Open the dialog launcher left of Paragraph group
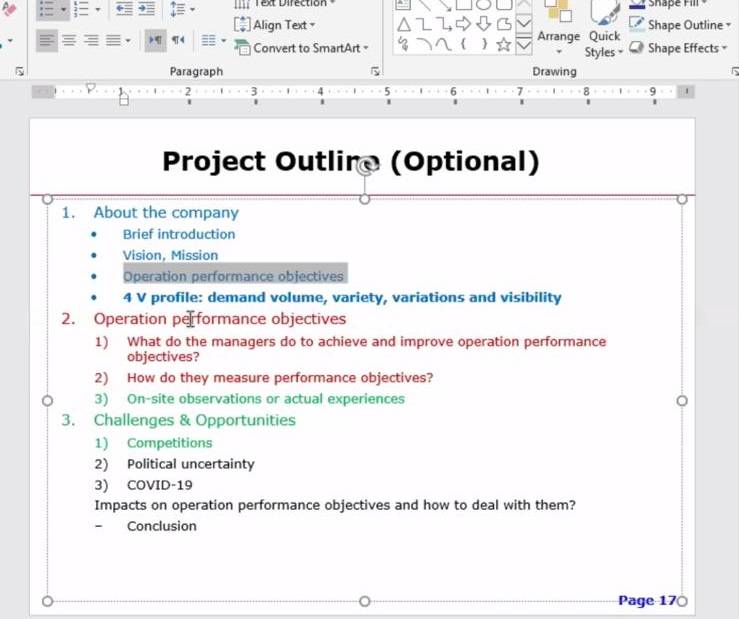Image resolution: width=739 pixels, height=619 pixels. click(19, 71)
